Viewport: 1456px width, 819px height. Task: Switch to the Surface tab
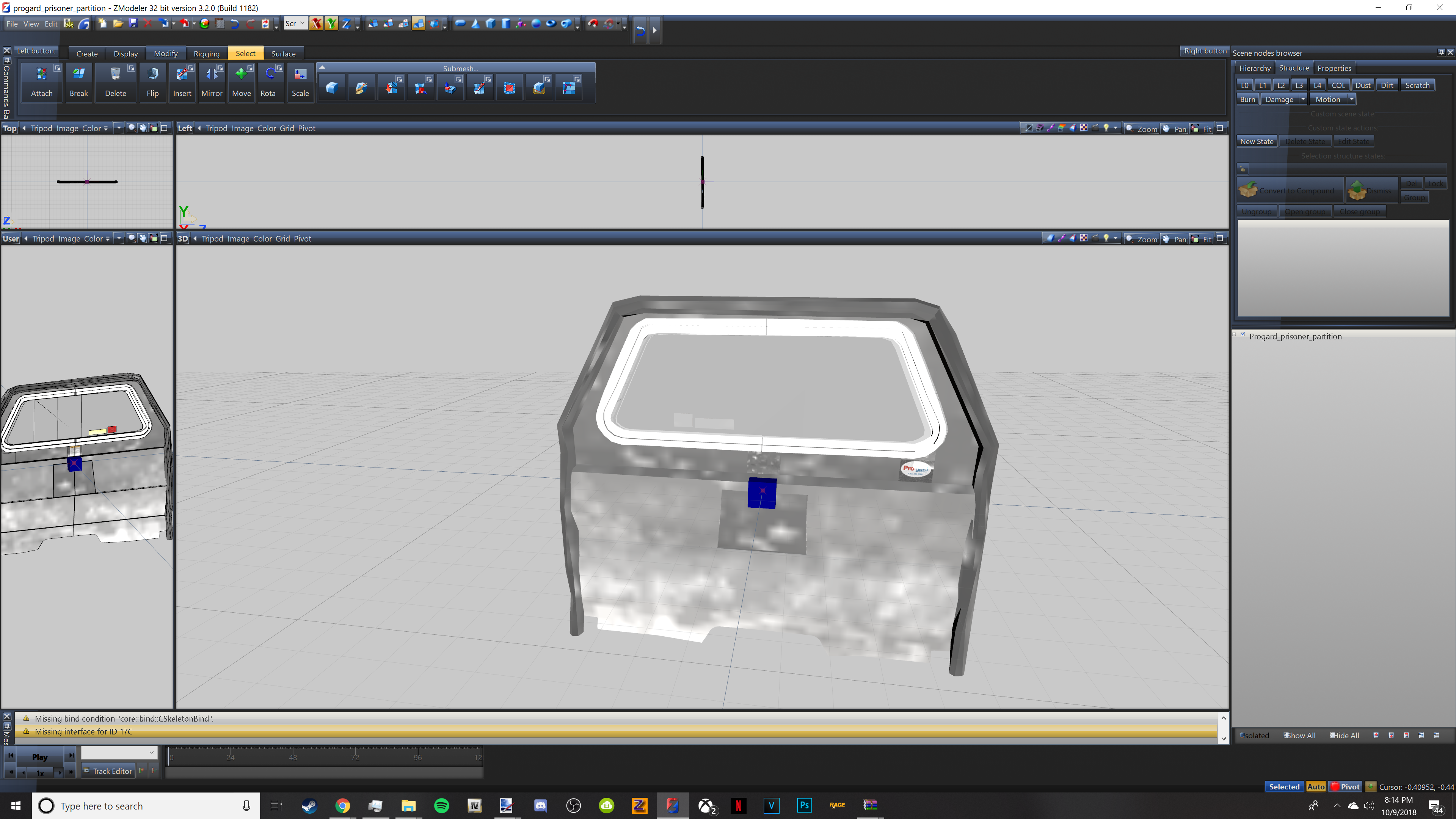pyautogui.click(x=283, y=54)
